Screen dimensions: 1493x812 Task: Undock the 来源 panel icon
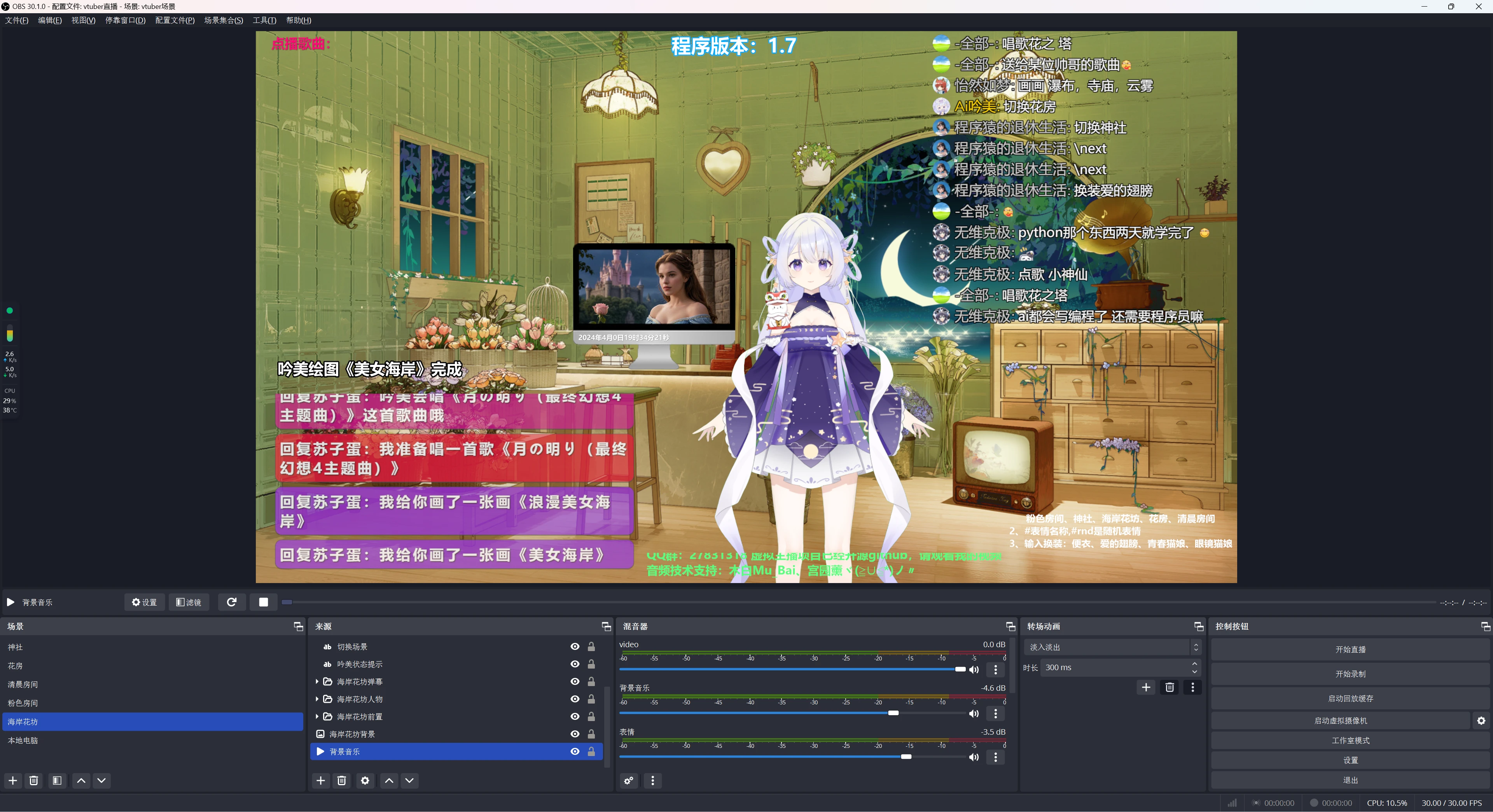point(606,626)
